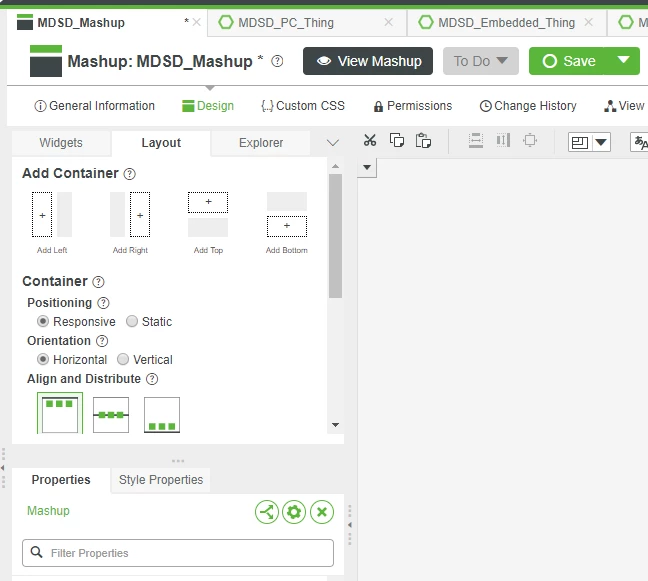Open the Change History section

pyautogui.click(x=528, y=106)
